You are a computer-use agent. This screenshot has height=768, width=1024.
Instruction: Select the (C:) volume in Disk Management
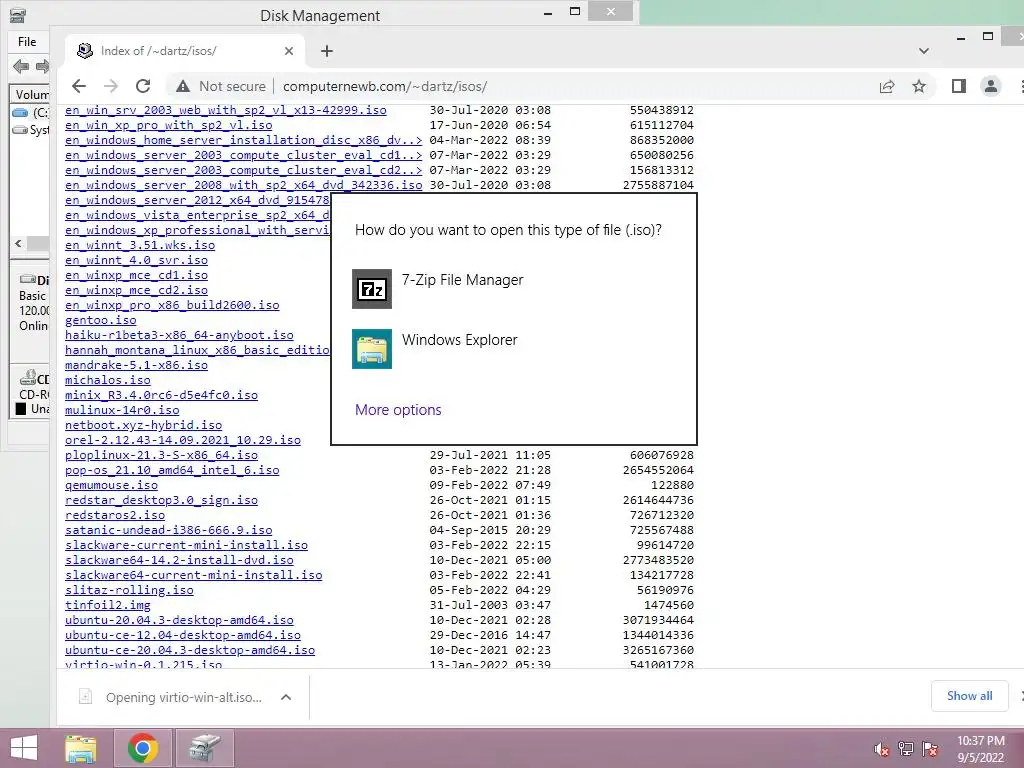point(31,113)
